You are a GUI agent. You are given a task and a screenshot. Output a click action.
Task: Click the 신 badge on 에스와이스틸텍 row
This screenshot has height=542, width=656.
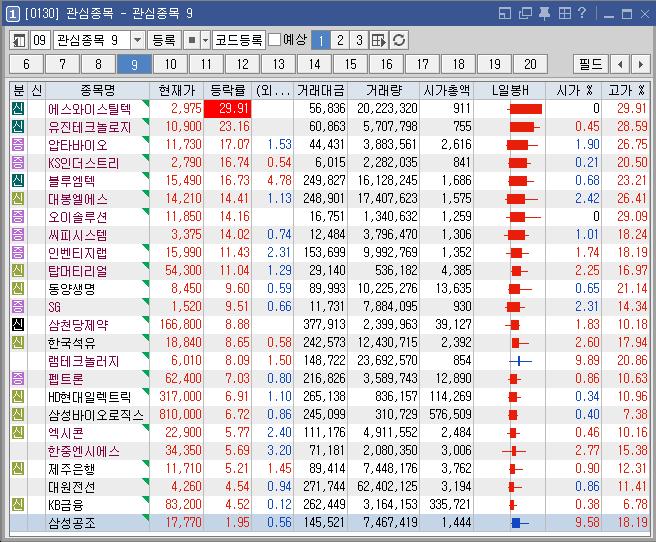(18, 108)
